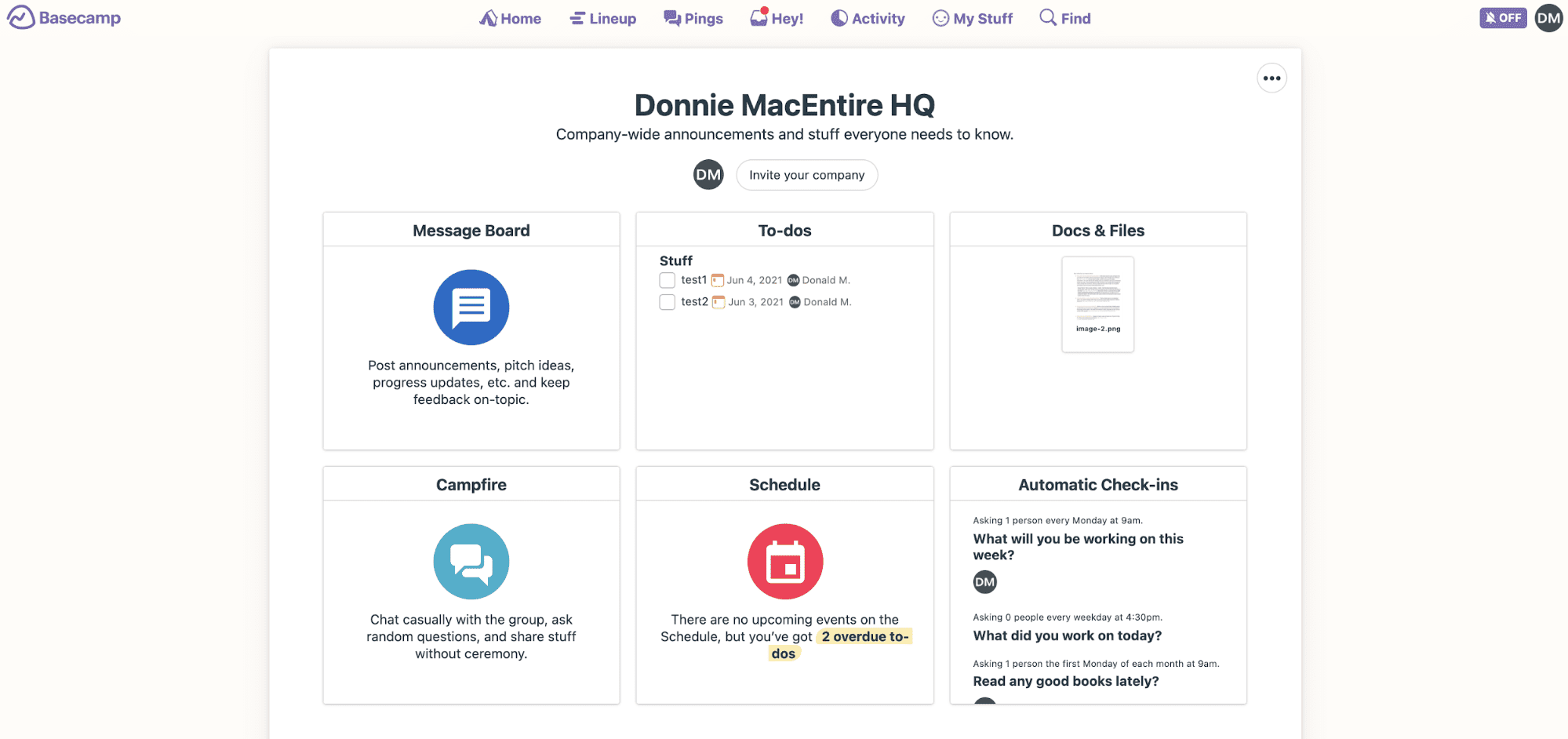1568x739 pixels.
Task: Click the 2 overdue to-dos link
Action: click(x=841, y=645)
